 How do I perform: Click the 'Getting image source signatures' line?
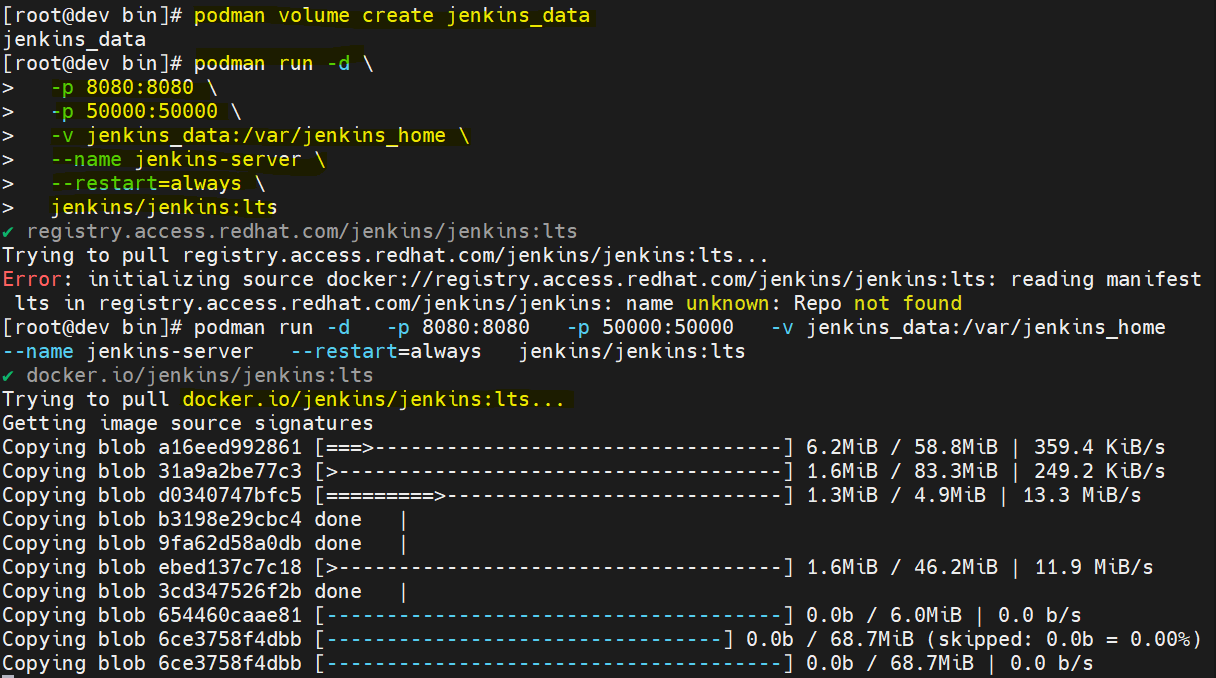(188, 423)
